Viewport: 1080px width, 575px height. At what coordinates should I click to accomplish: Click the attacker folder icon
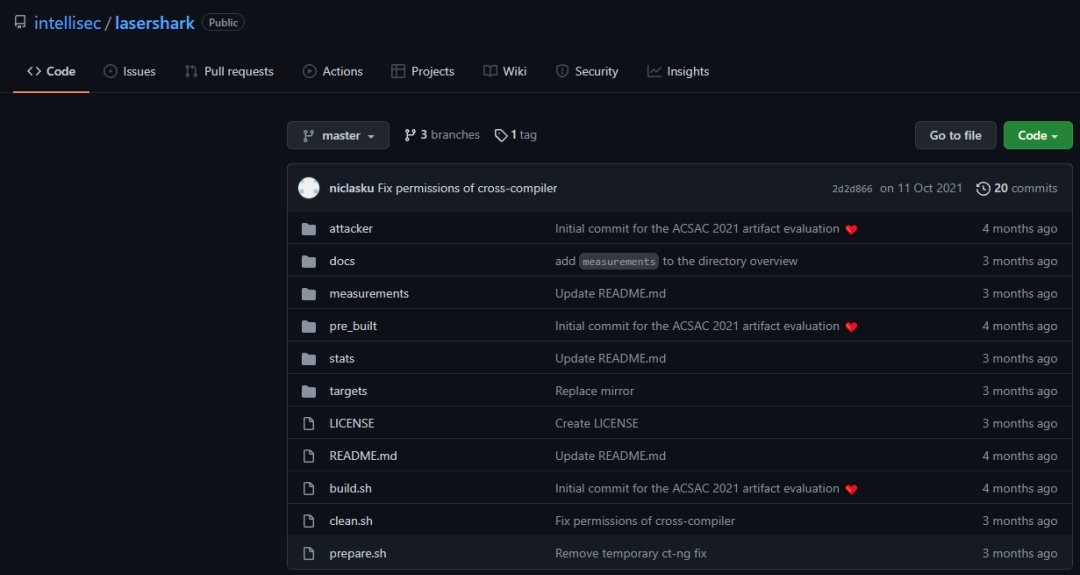309,229
